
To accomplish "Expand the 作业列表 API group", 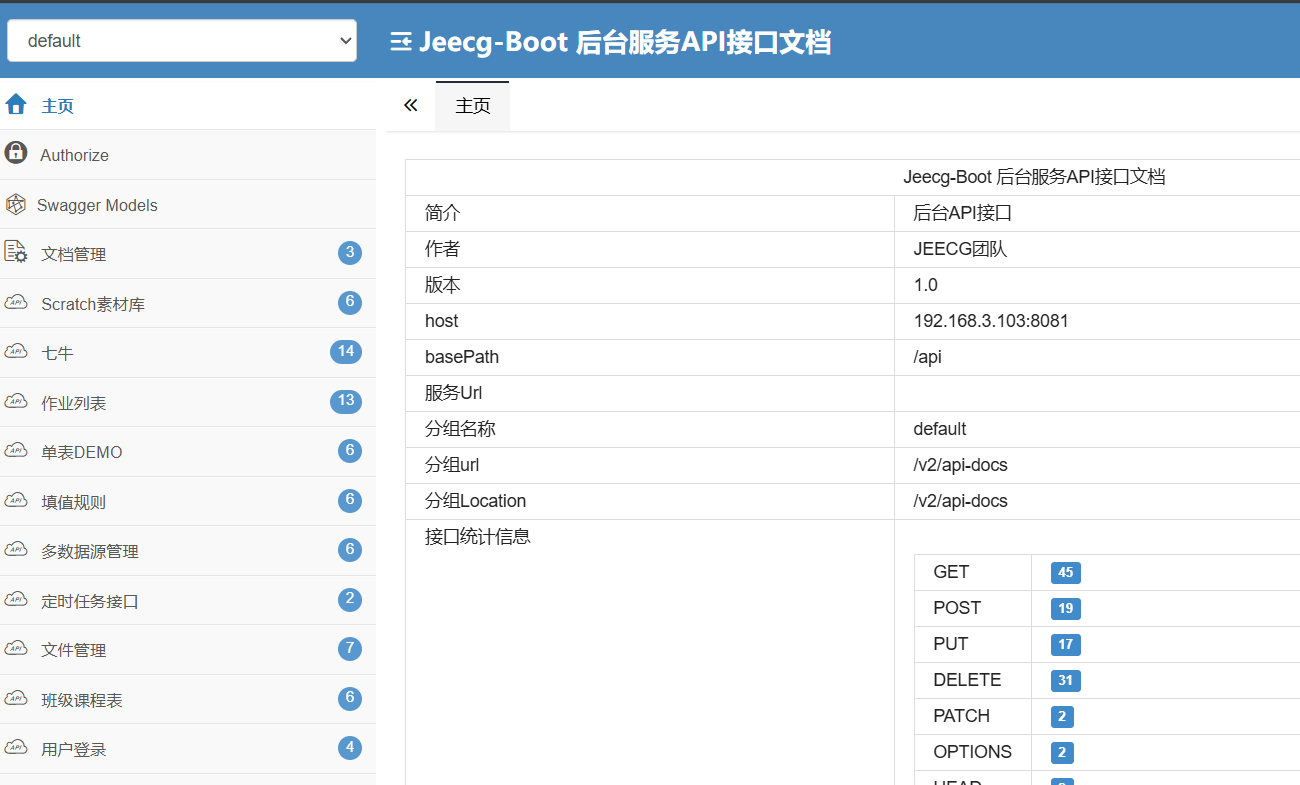I will (x=74, y=403).
